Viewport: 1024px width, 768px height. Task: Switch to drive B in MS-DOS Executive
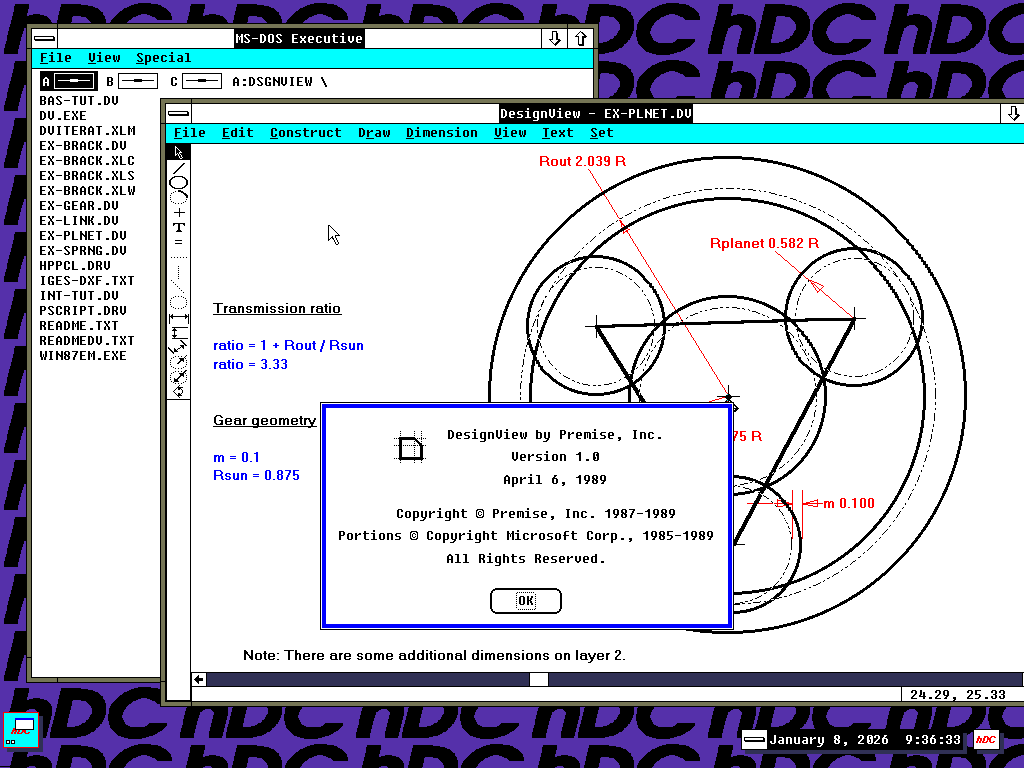click(x=130, y=81)
